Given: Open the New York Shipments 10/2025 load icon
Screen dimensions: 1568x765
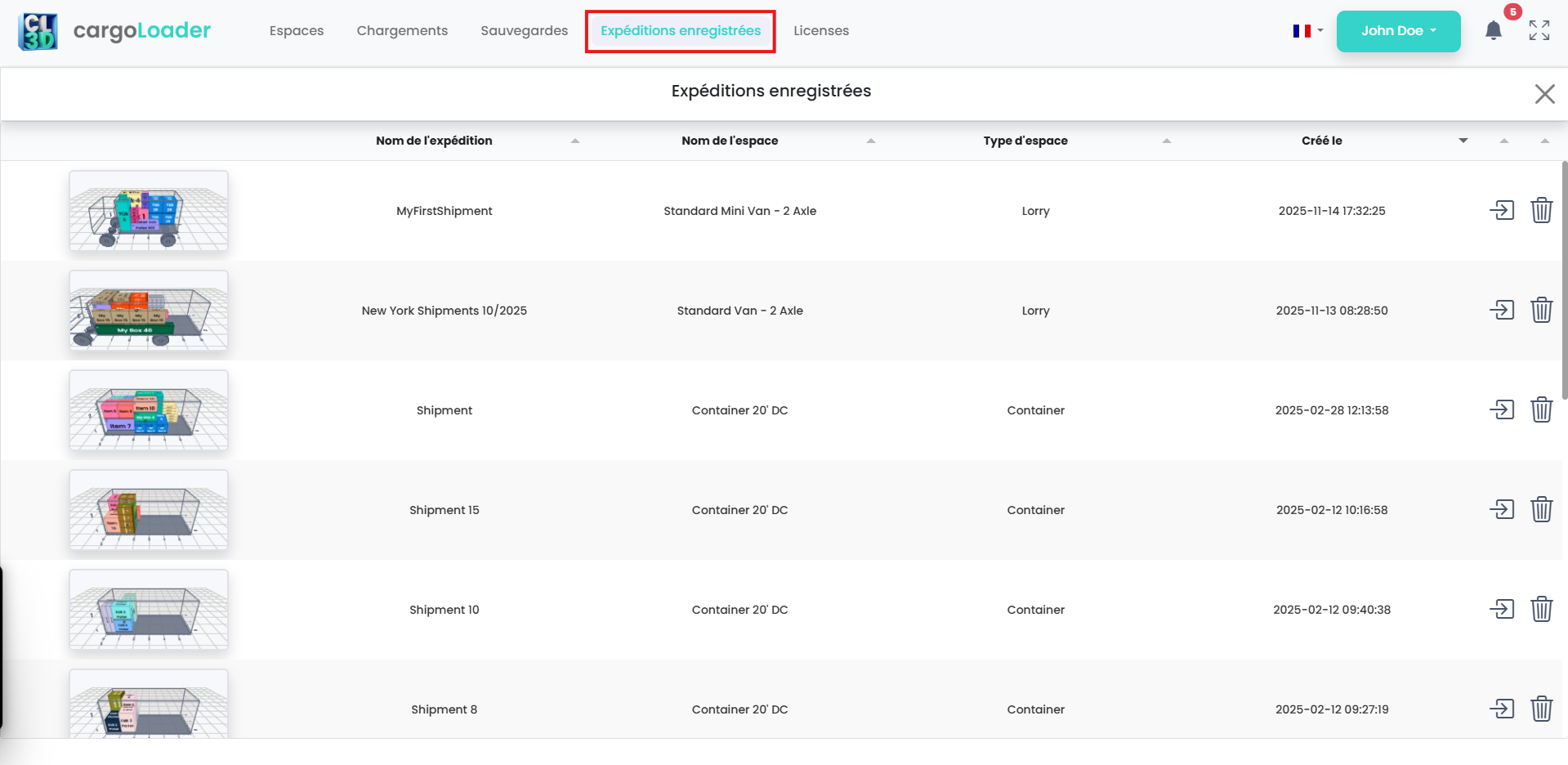Looking at the screenshot, I should [1502, 310].
